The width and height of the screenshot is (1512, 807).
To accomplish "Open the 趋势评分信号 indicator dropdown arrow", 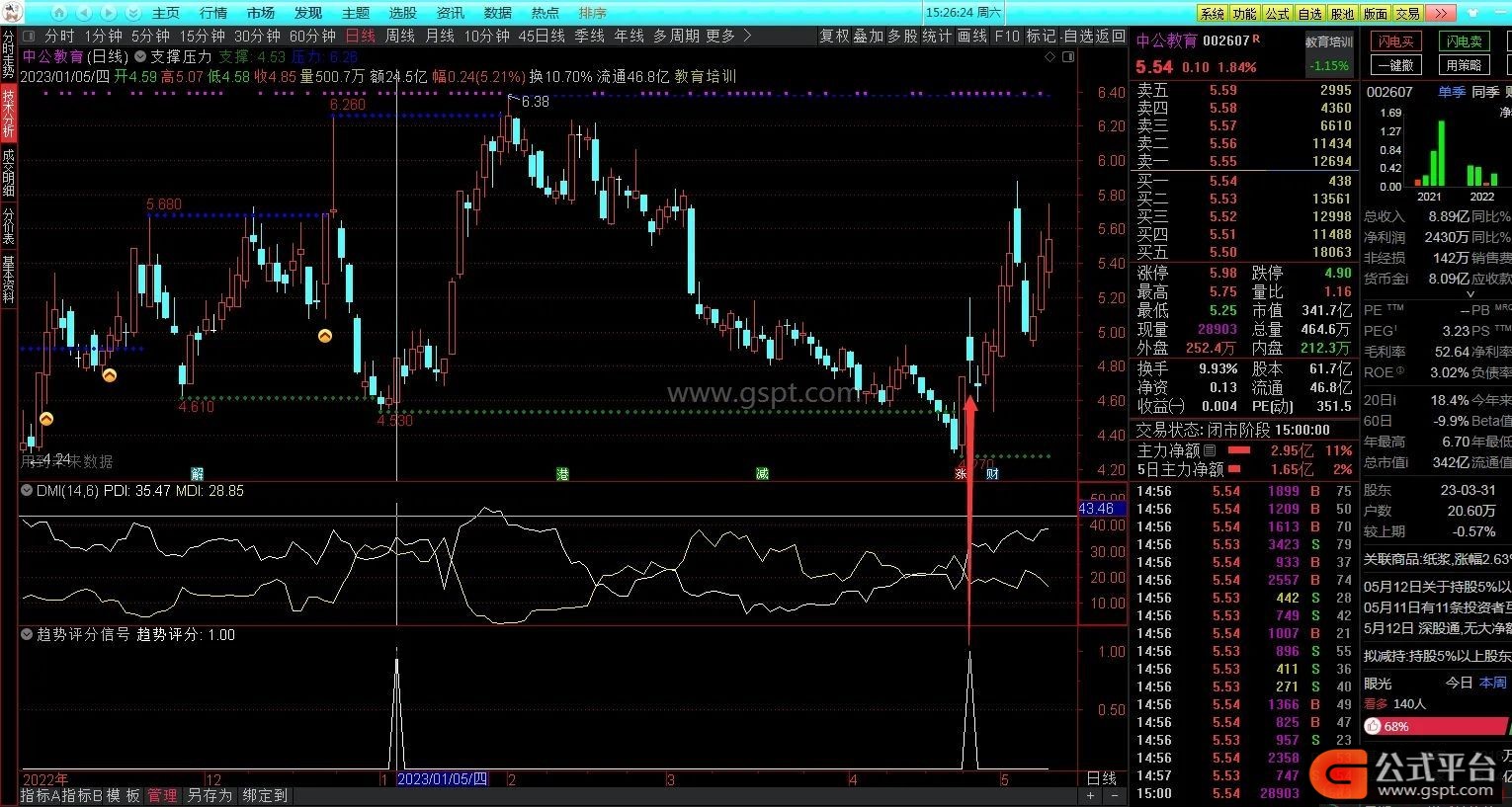I will click(x=27, y=634).
